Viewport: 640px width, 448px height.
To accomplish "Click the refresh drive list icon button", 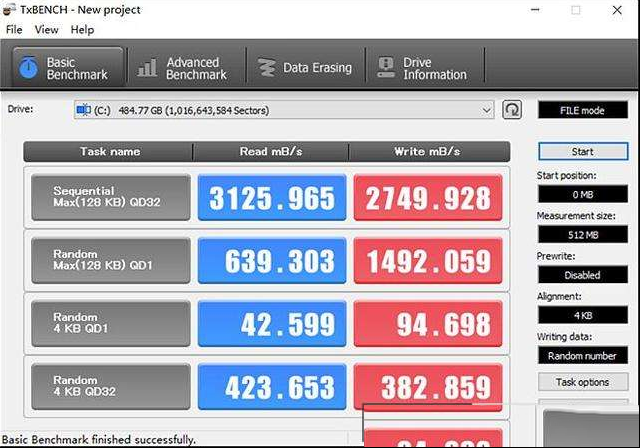I will 512,110.
